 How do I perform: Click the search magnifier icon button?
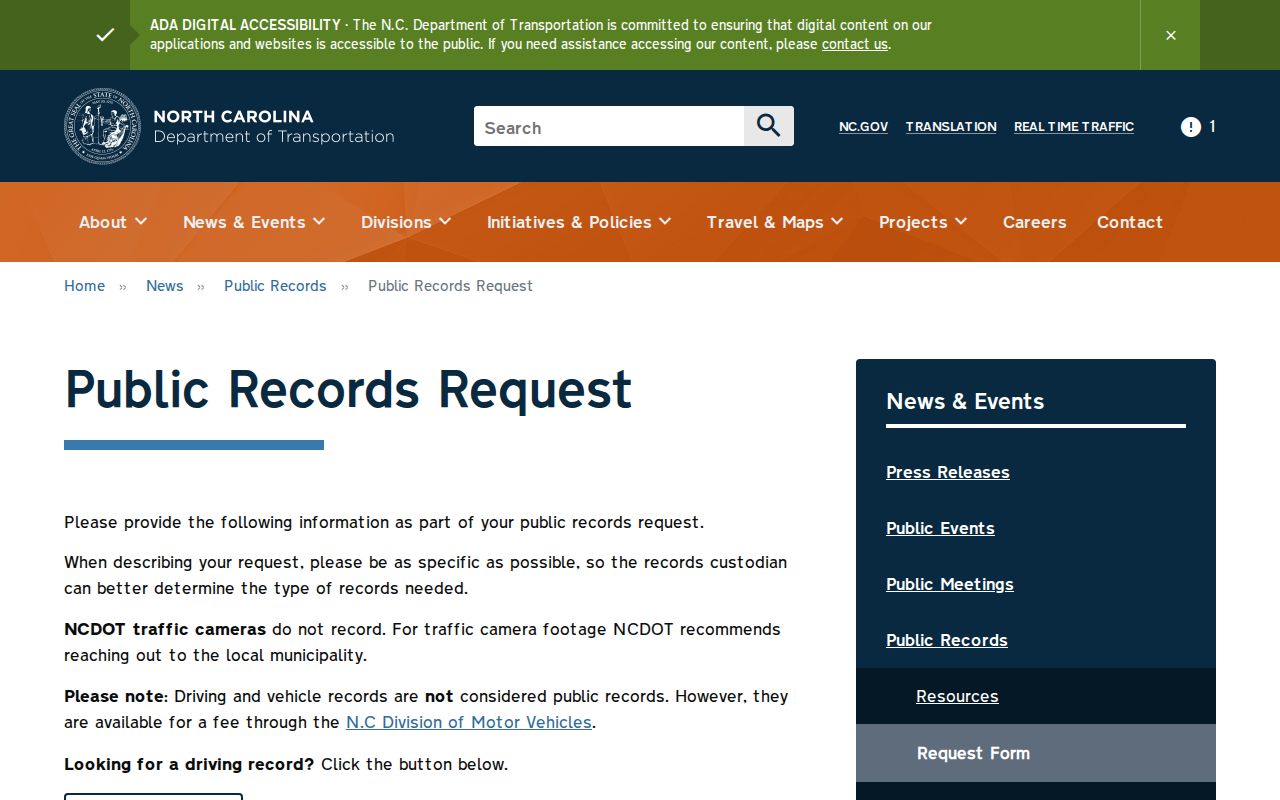(x=768, y=126)
